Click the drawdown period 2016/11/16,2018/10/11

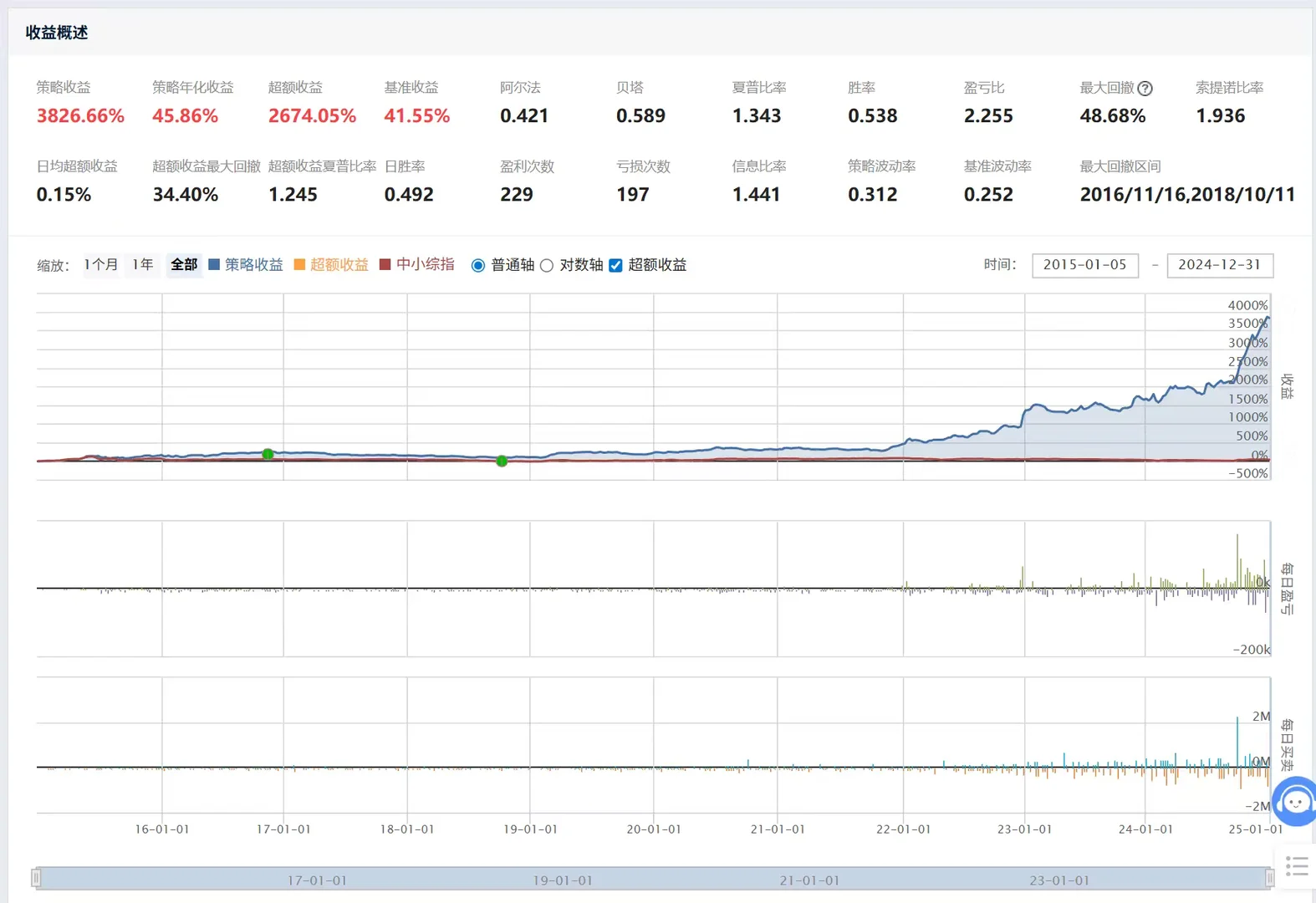[1187, 194]
